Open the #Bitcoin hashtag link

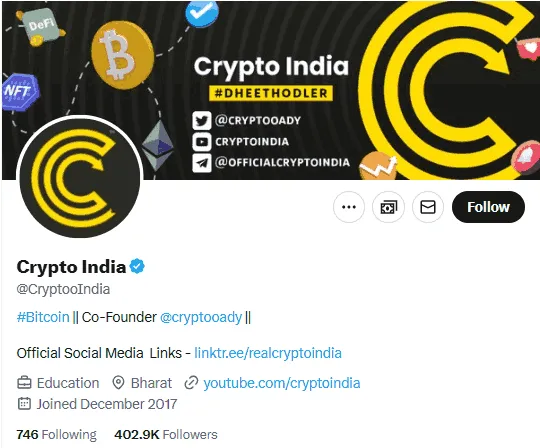43,317
